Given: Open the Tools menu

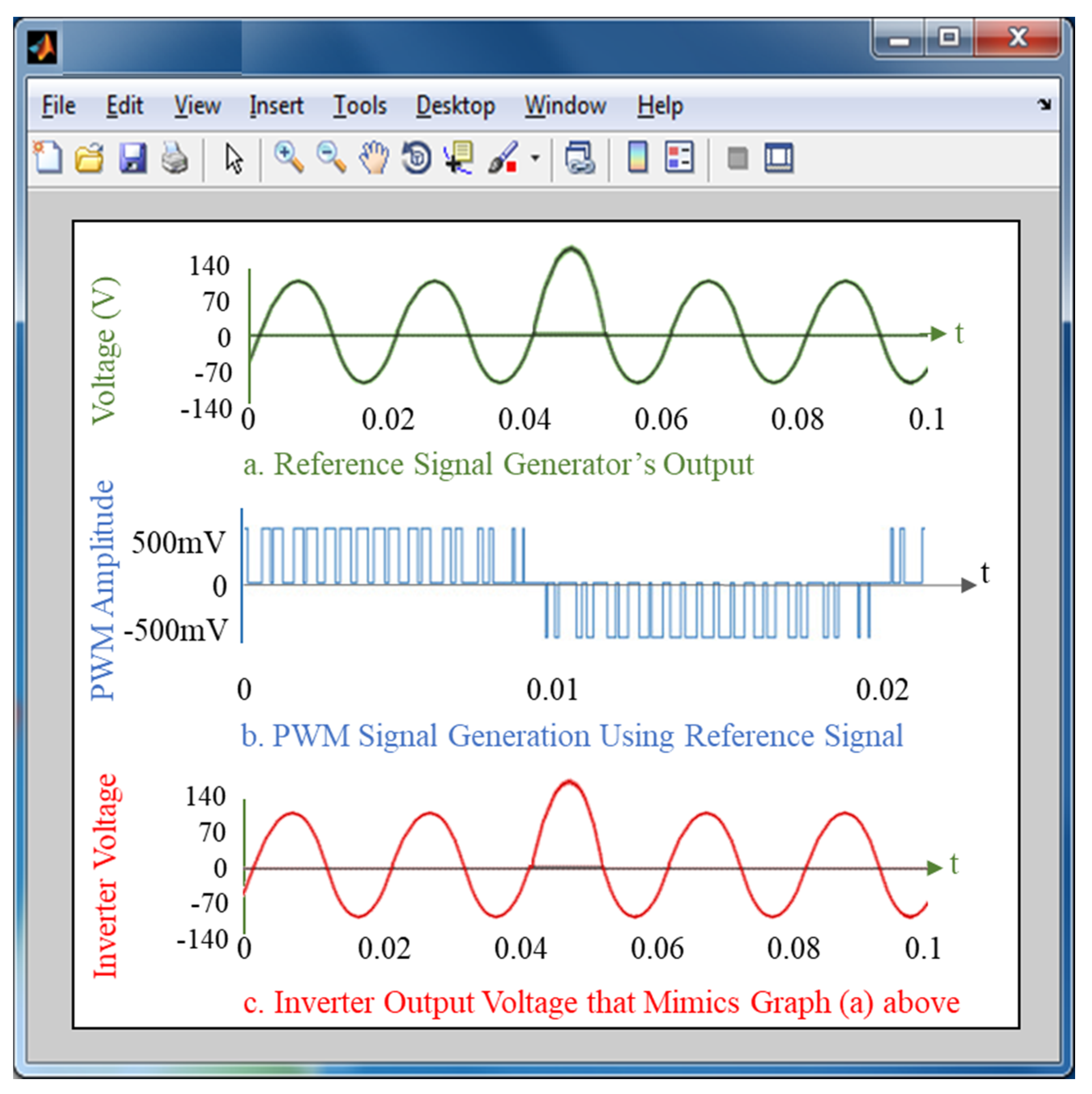Looking at the screenshot, I should click(360, 106).
